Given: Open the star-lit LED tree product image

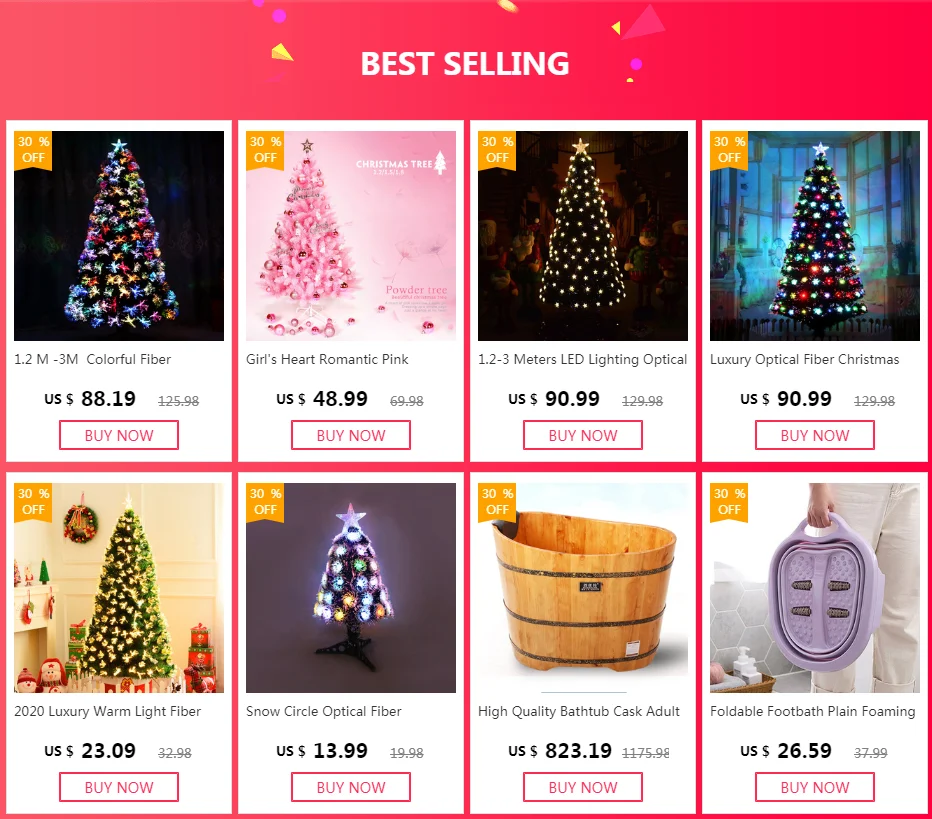Looking at the screenshot, I should tap(583, 236).
